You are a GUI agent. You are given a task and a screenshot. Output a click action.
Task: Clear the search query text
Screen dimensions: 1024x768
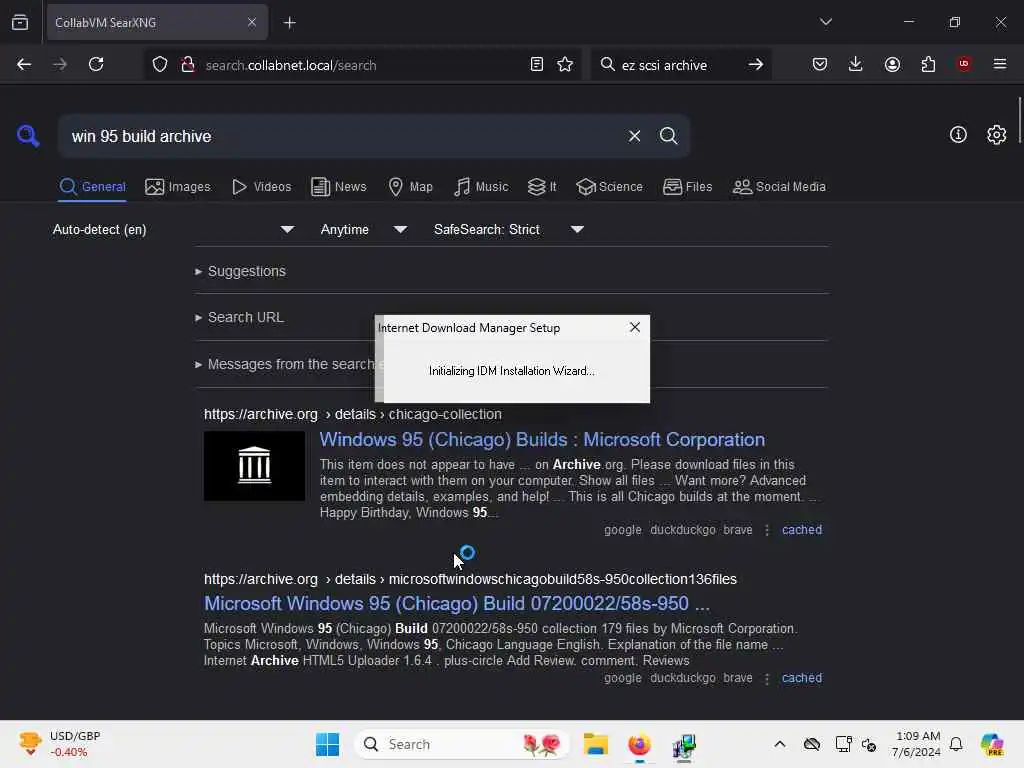point(634,136)
